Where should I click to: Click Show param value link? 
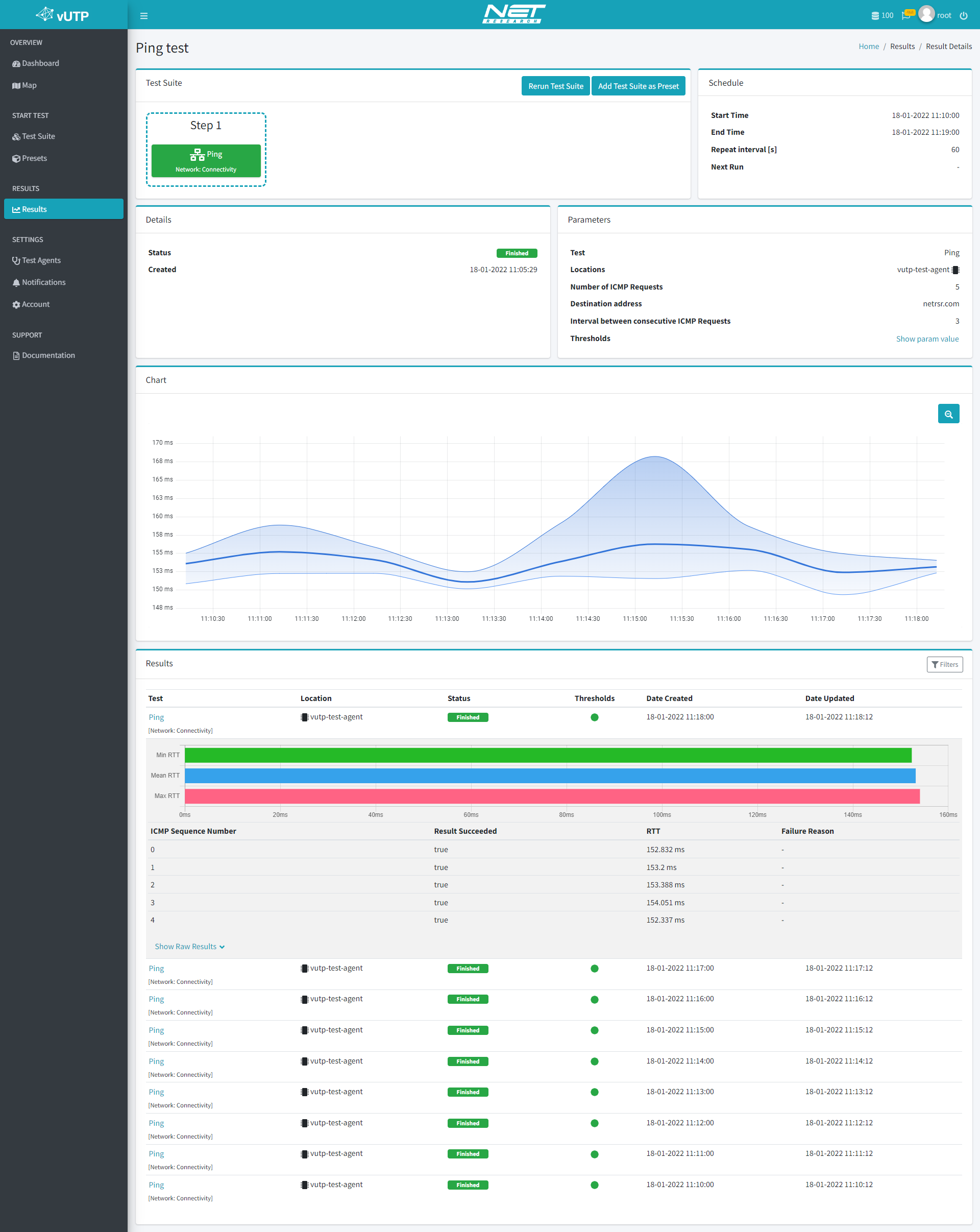click(927, 339)
